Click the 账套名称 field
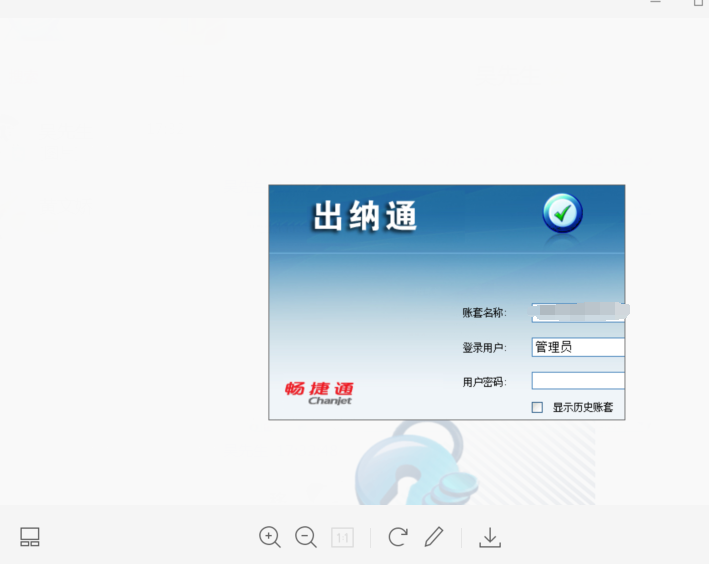Screen dimensions: 709x564 click(x=578, y=313)
